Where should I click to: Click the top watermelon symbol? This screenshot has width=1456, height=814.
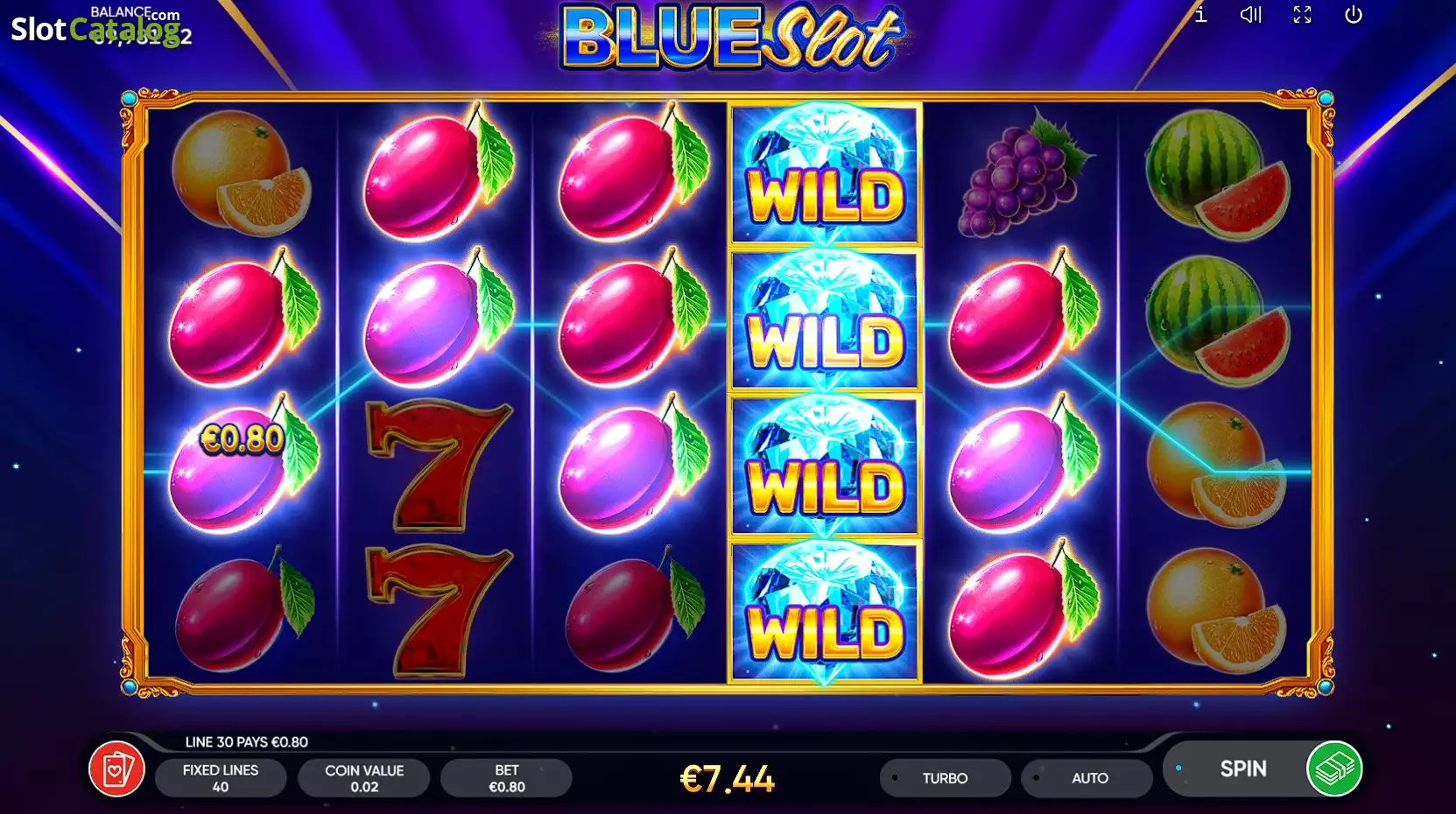click(x=1217, y=175)
